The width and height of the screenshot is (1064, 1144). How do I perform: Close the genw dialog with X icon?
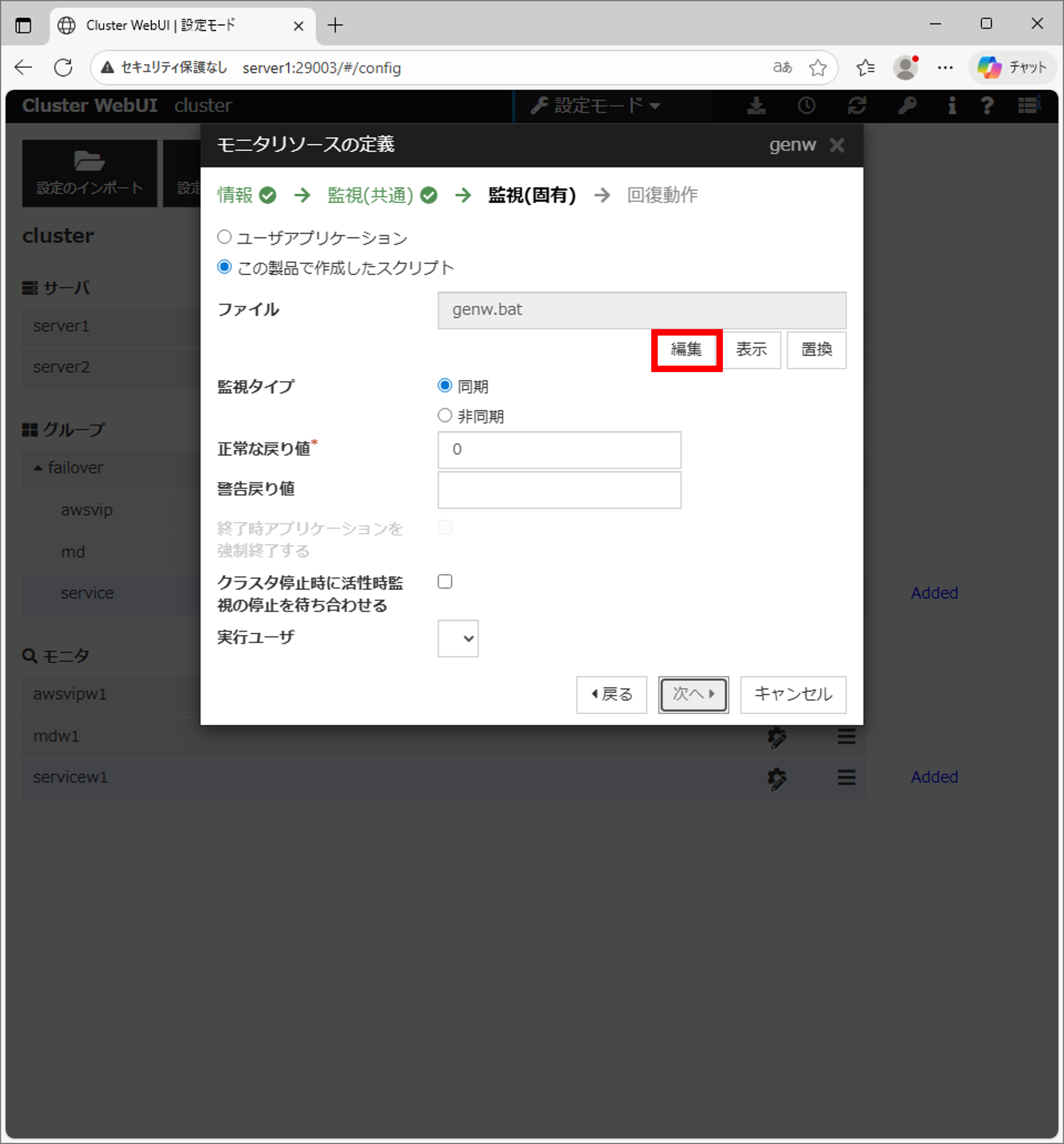click(837, 145)
